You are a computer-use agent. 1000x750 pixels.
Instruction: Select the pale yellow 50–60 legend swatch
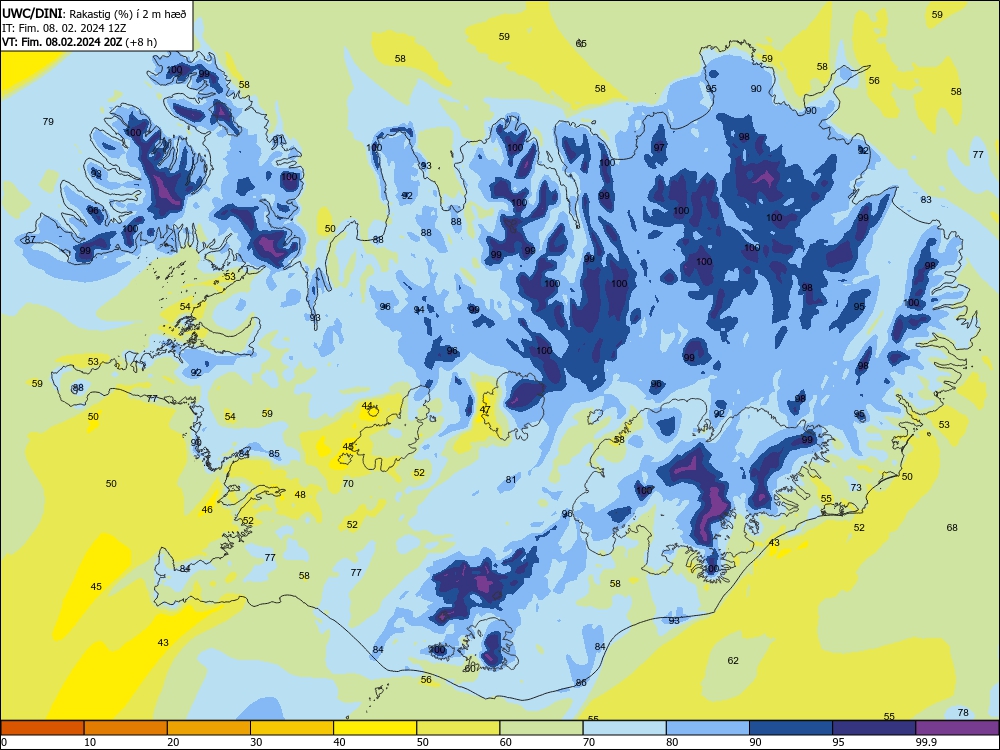click(458, 728)
